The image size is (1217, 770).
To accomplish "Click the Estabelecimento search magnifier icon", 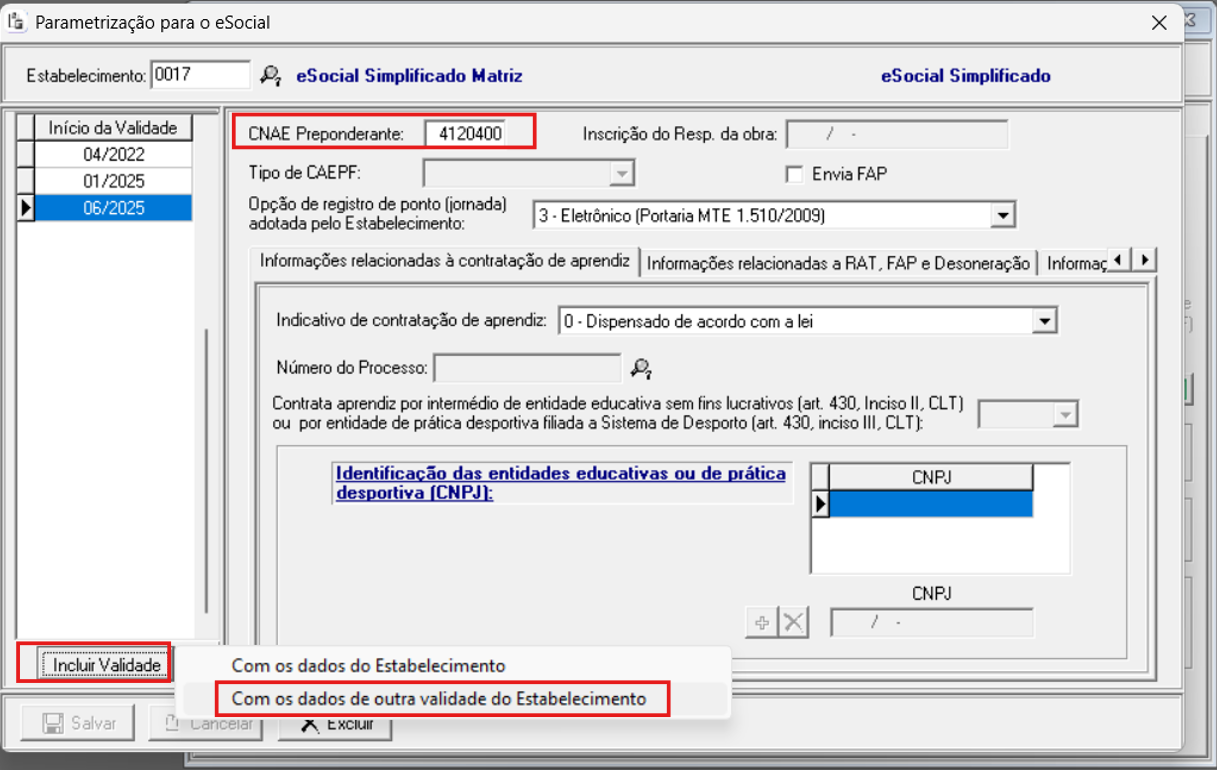I will (271, 76).
